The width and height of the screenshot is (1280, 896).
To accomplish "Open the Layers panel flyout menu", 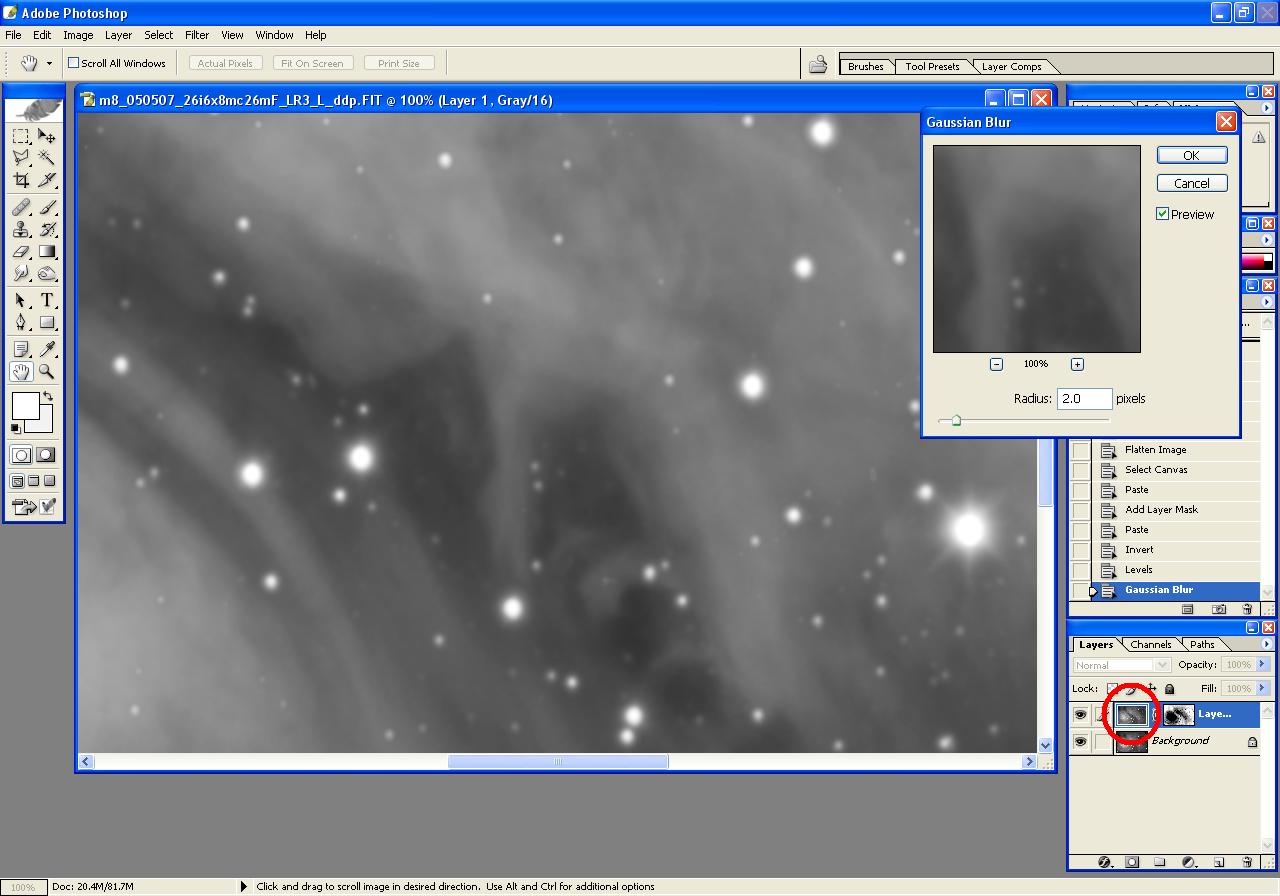I will coord(1267,644).
